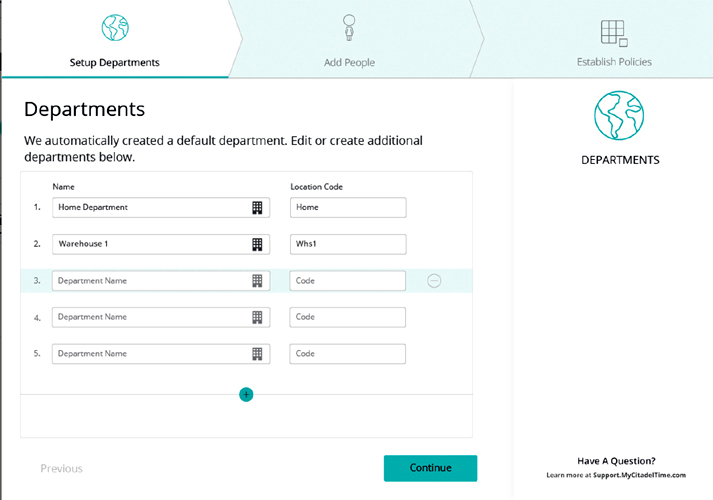
Task: Focus the row 4 Department Name field
Action: click(161, 317)
